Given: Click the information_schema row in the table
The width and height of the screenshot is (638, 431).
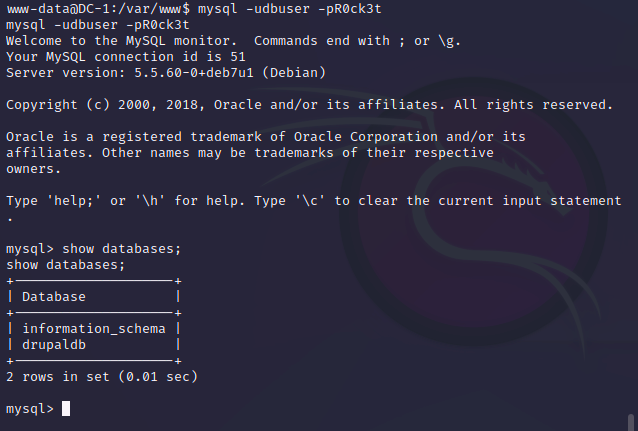Looking at the screenshot, I should tap(93, 329).
